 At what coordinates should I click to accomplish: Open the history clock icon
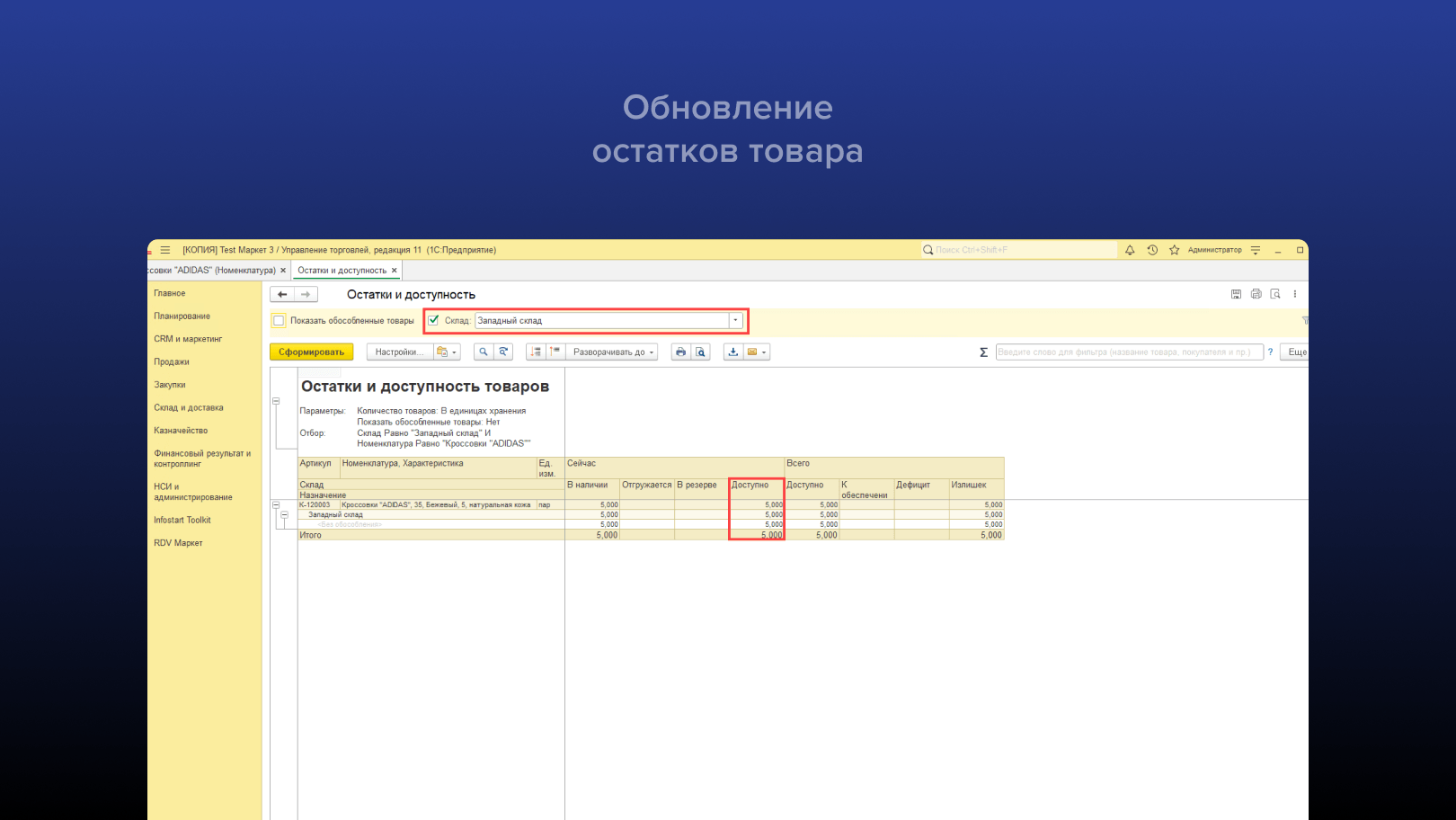point(1152,250)
